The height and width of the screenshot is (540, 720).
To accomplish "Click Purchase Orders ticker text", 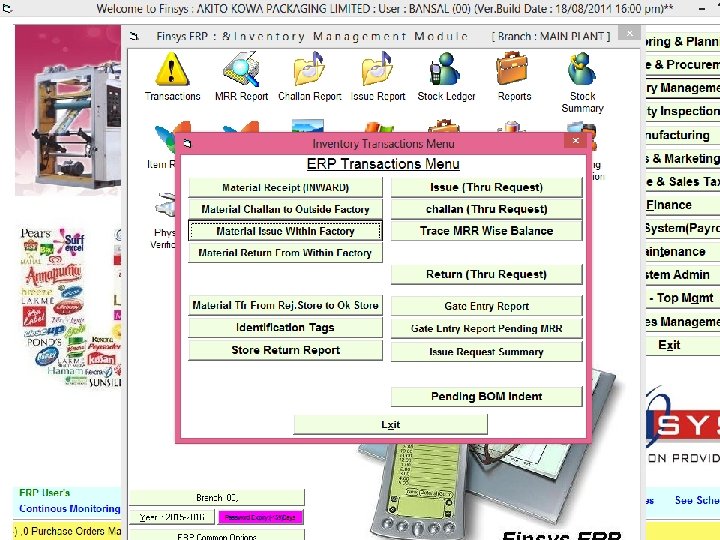I will [68, 531].
